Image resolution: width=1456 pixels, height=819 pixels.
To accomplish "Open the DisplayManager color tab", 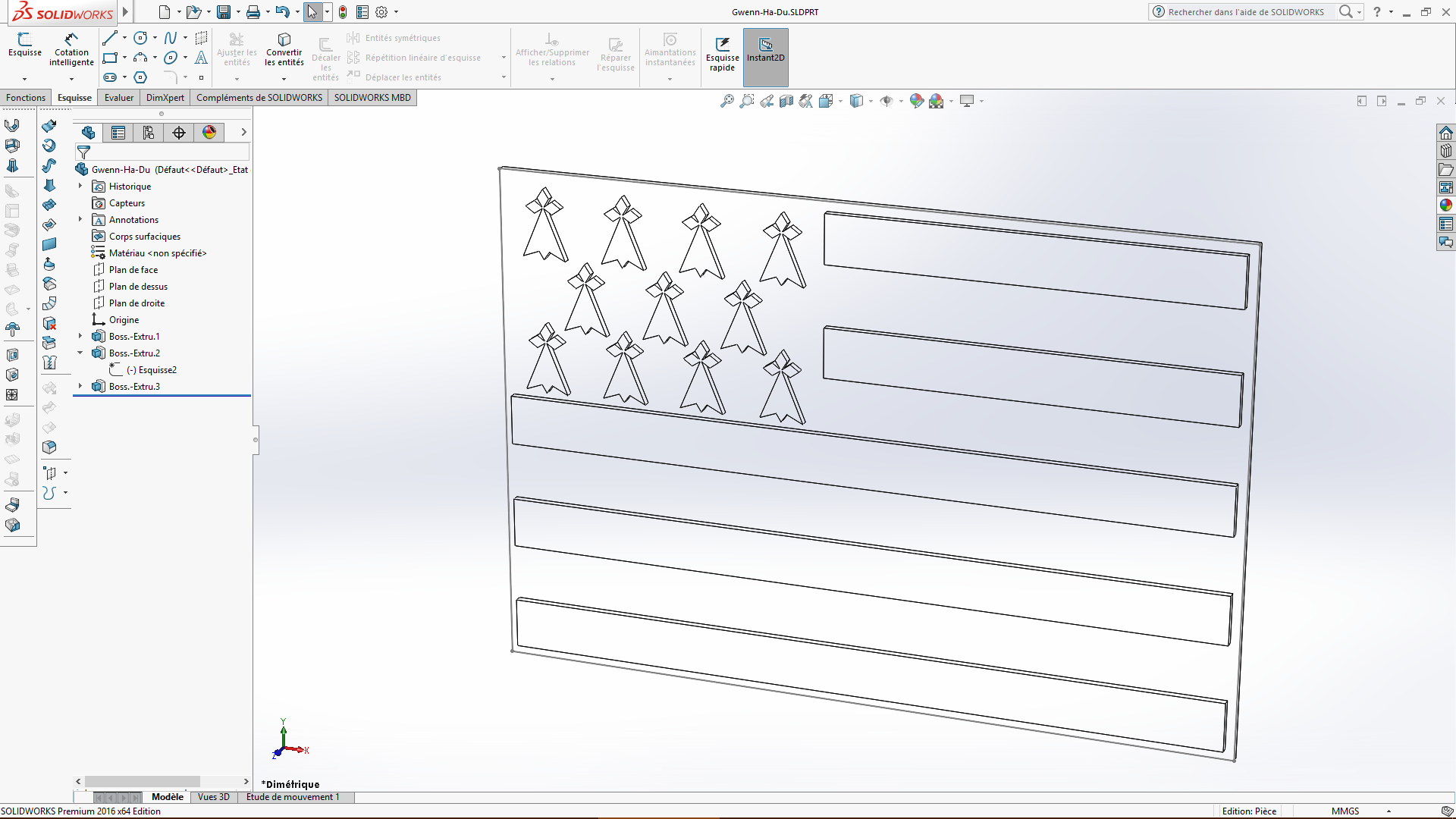I will (x=209, y=133).
